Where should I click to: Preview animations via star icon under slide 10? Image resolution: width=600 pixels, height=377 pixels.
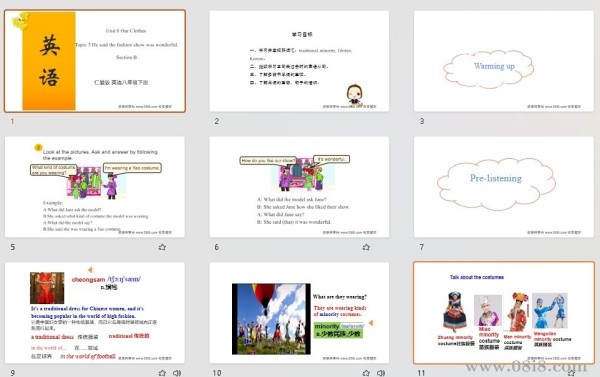[x=366, y=373]
